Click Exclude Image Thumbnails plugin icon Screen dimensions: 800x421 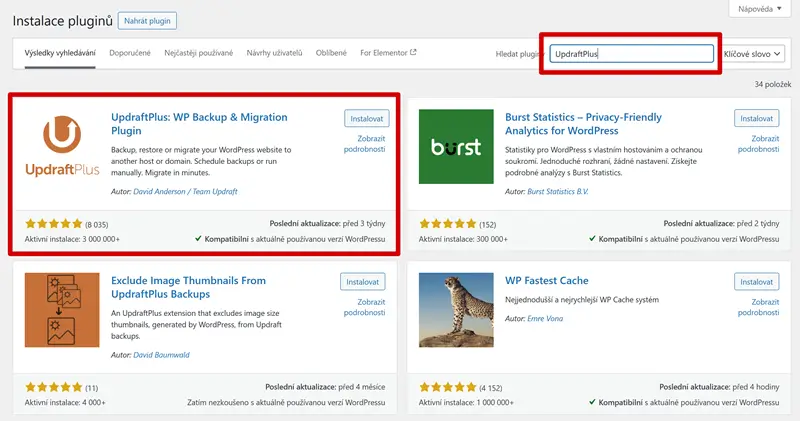(62, 310)
